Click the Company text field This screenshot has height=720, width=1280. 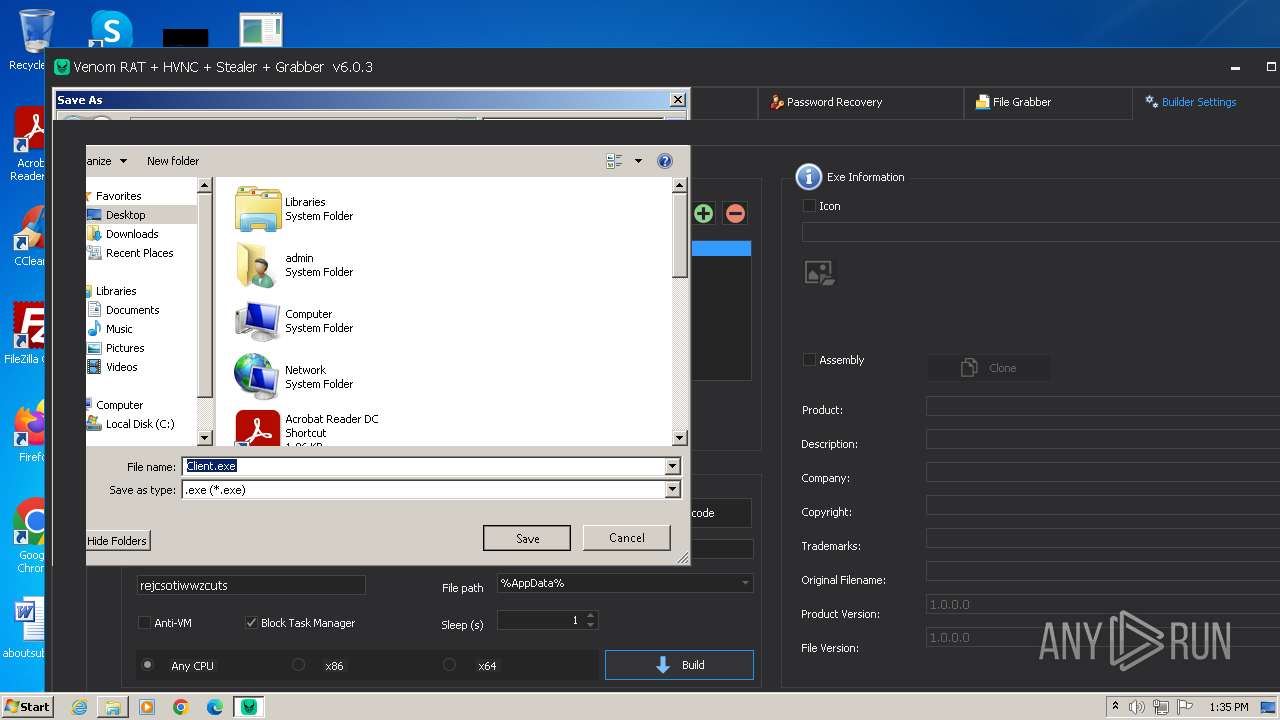1103,474
